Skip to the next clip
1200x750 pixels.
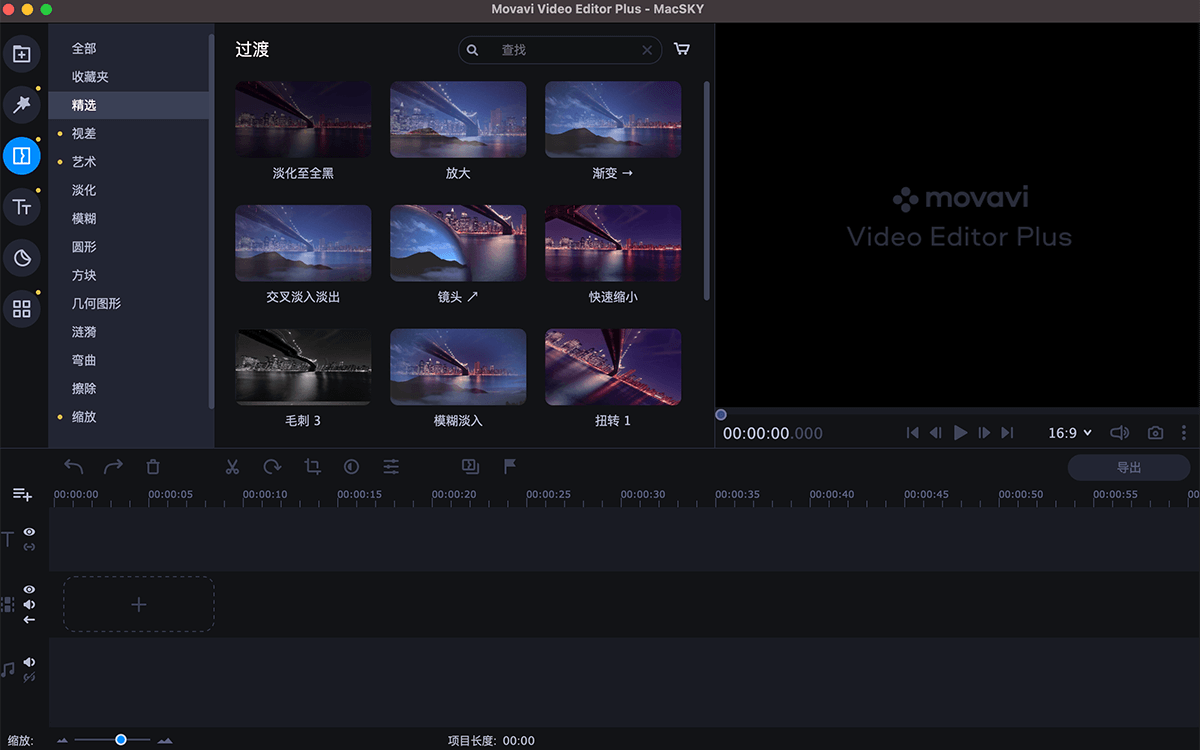(x=1008, y=433)
